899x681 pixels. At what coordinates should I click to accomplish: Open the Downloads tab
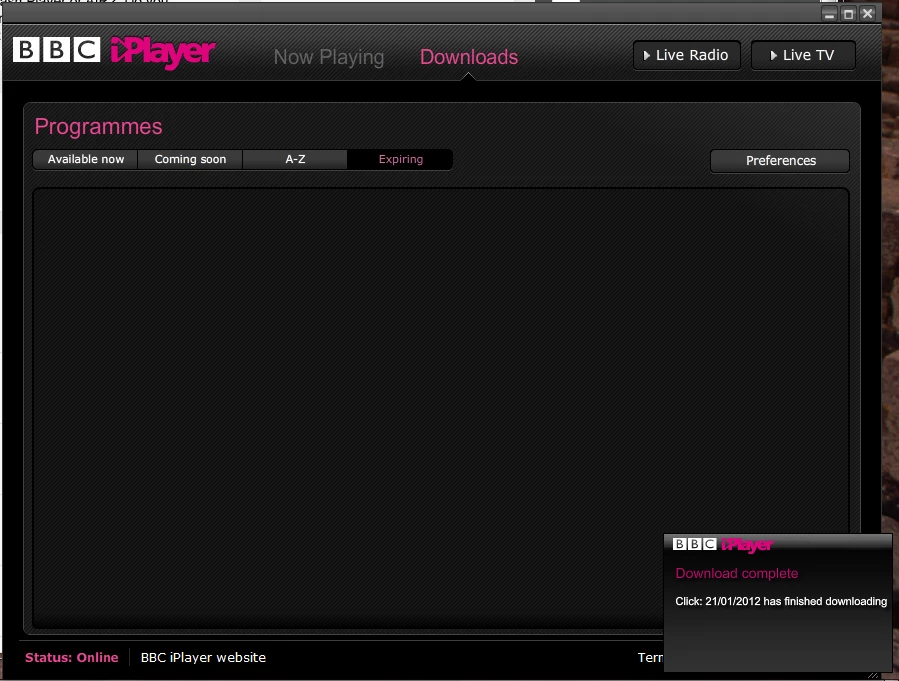pyautogui.click(x=469, y=57)
